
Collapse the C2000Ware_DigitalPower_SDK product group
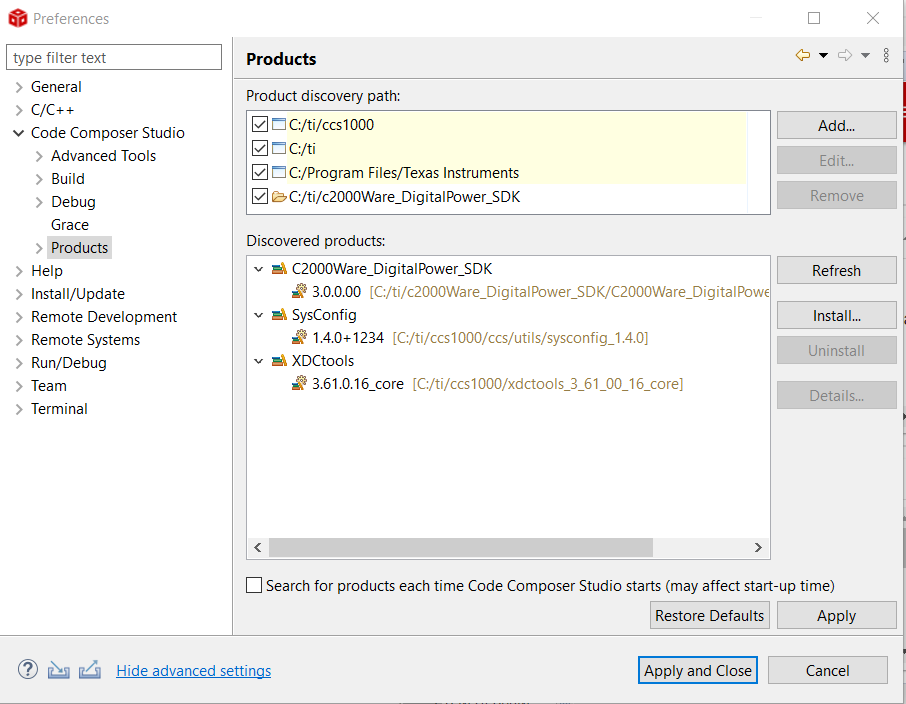pyautogui.click(x=259, y=269)
